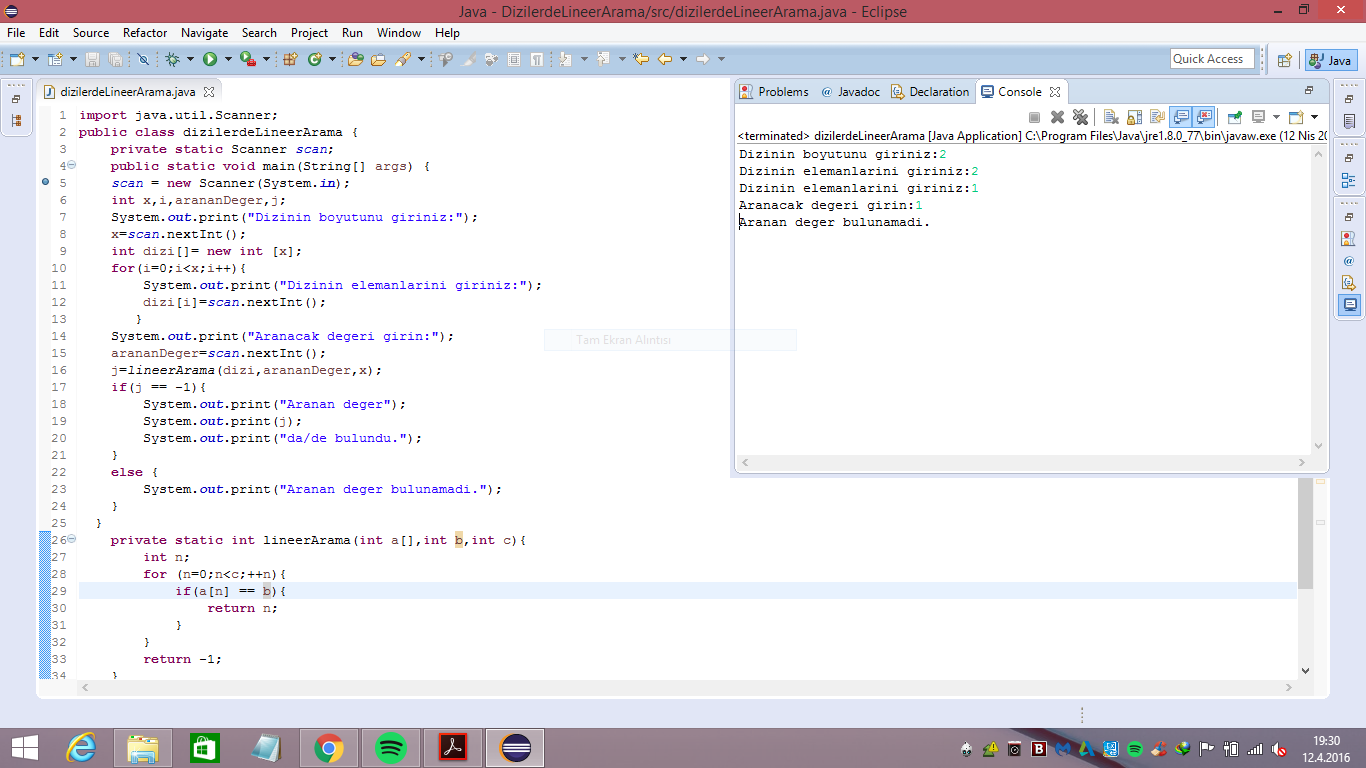Switch to the Javadoc tab
The image size is (1366, 768).
pos(851,92)
